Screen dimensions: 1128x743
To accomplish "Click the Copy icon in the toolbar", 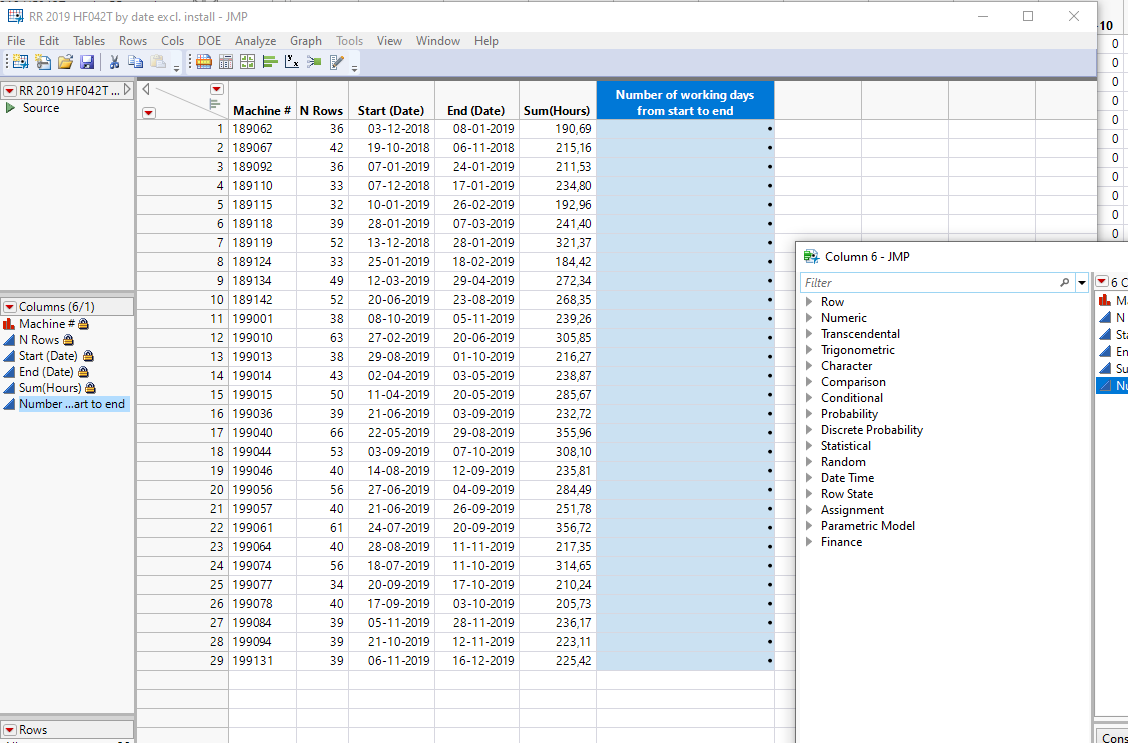I will (137, 62).
